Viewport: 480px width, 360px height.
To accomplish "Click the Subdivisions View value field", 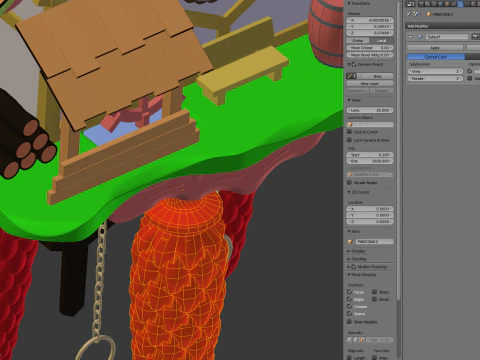I will 435,71.
